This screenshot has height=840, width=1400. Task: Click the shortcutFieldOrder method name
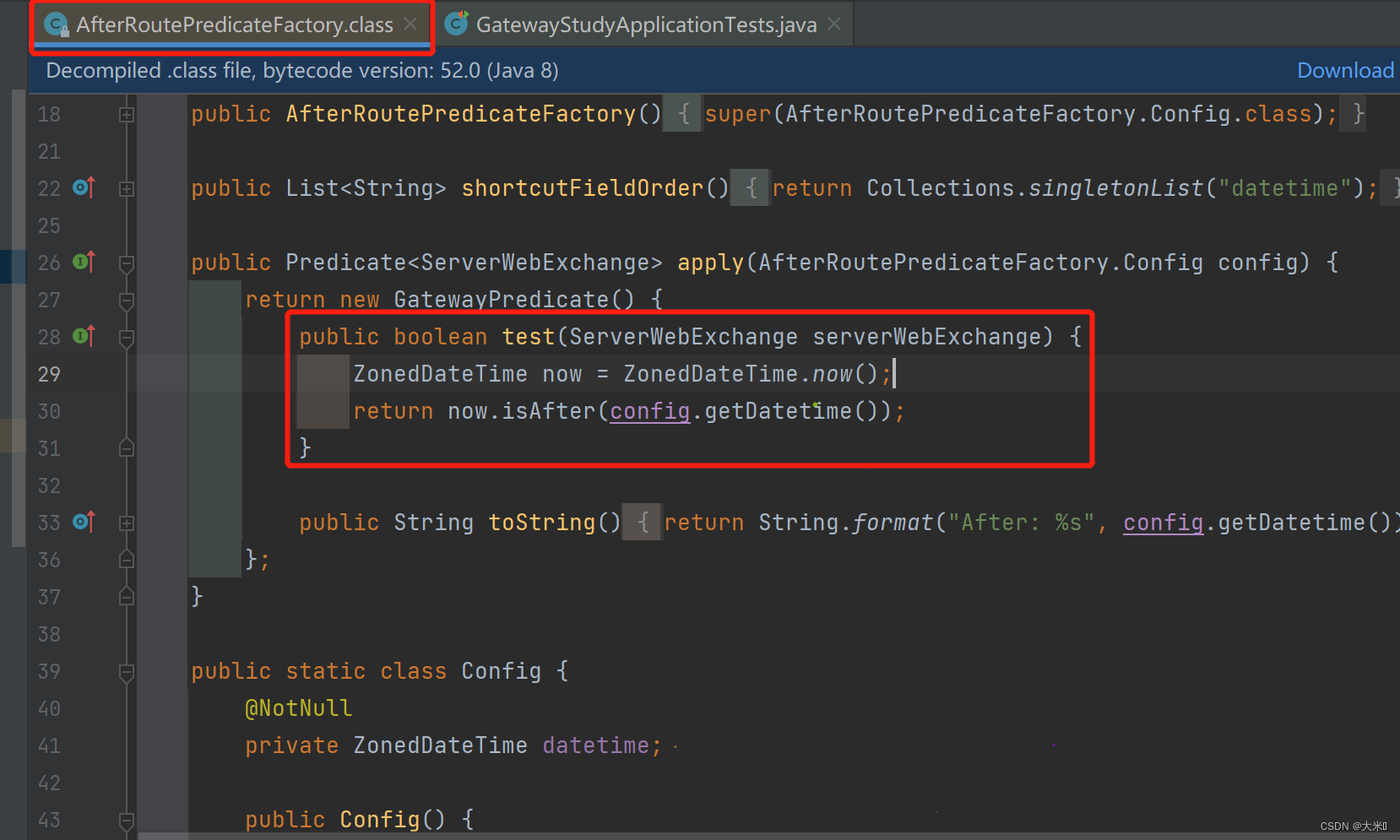coord(583,188)
